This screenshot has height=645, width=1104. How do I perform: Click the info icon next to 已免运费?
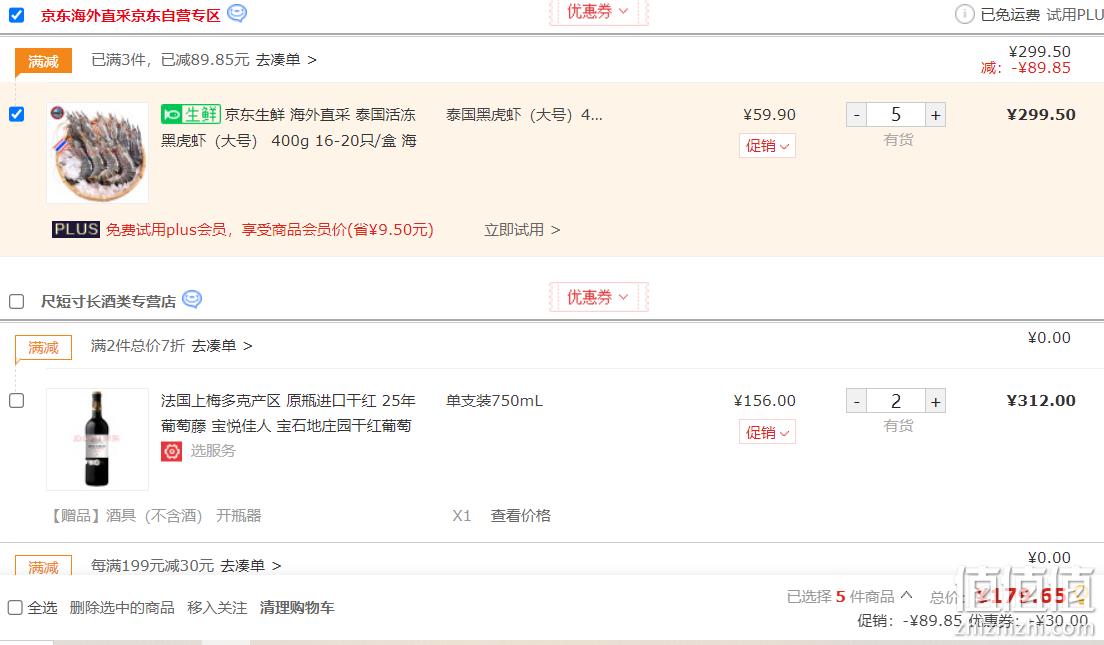click(x=965, y=14)
